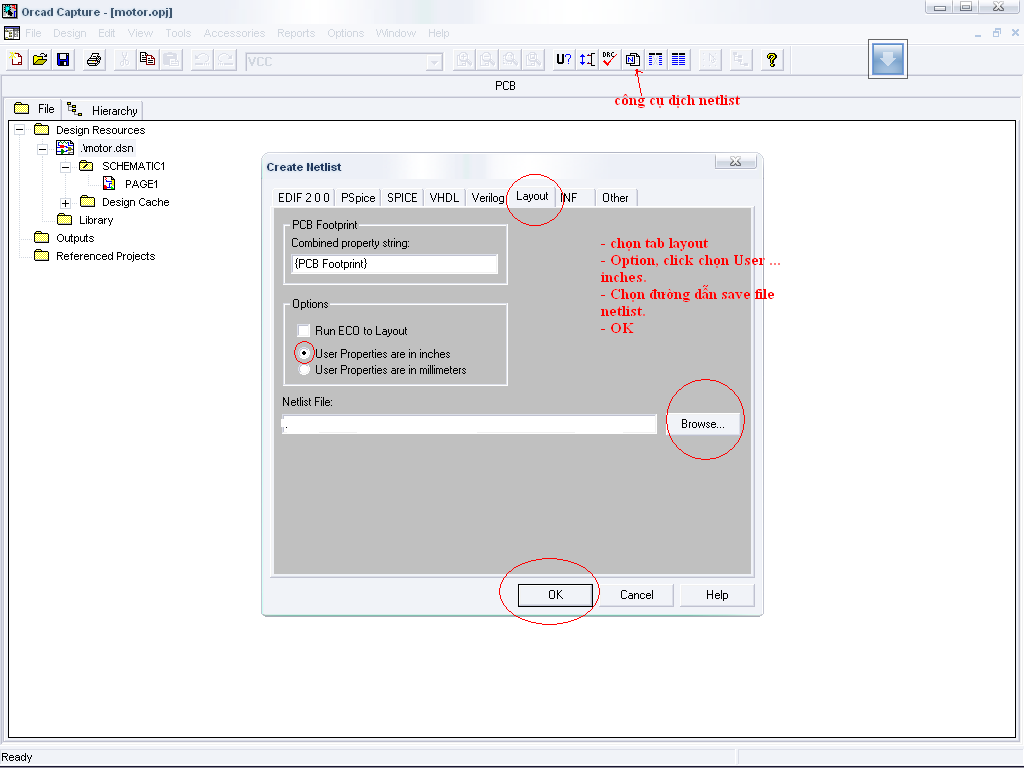The width and height of the screenshot is (1024, 768).
Task: Click the Annotate U? toolbar icon
Action: (564, 60)
